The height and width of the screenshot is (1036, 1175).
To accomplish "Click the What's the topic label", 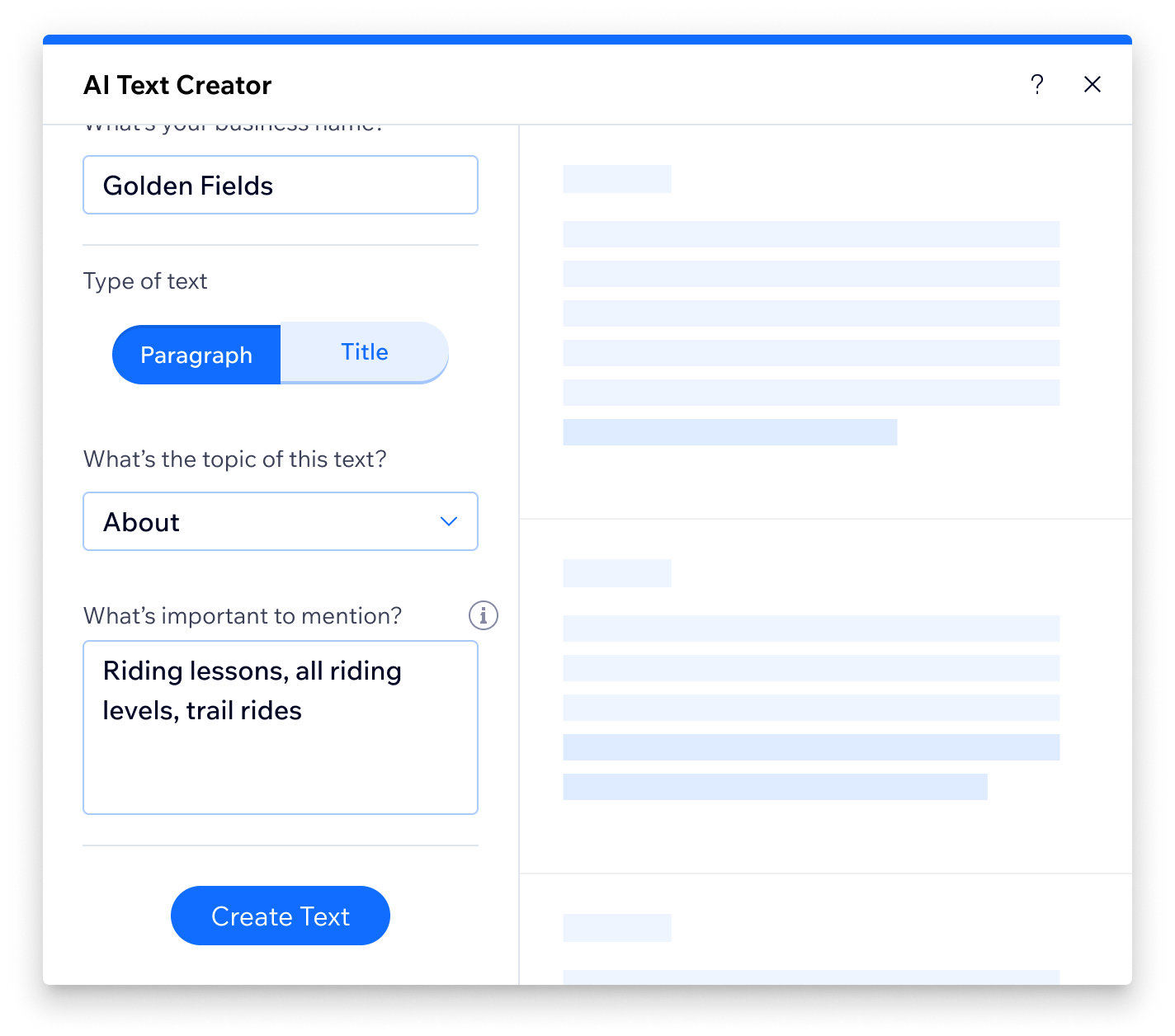I will pyautogui.click(x=235, y=459).
